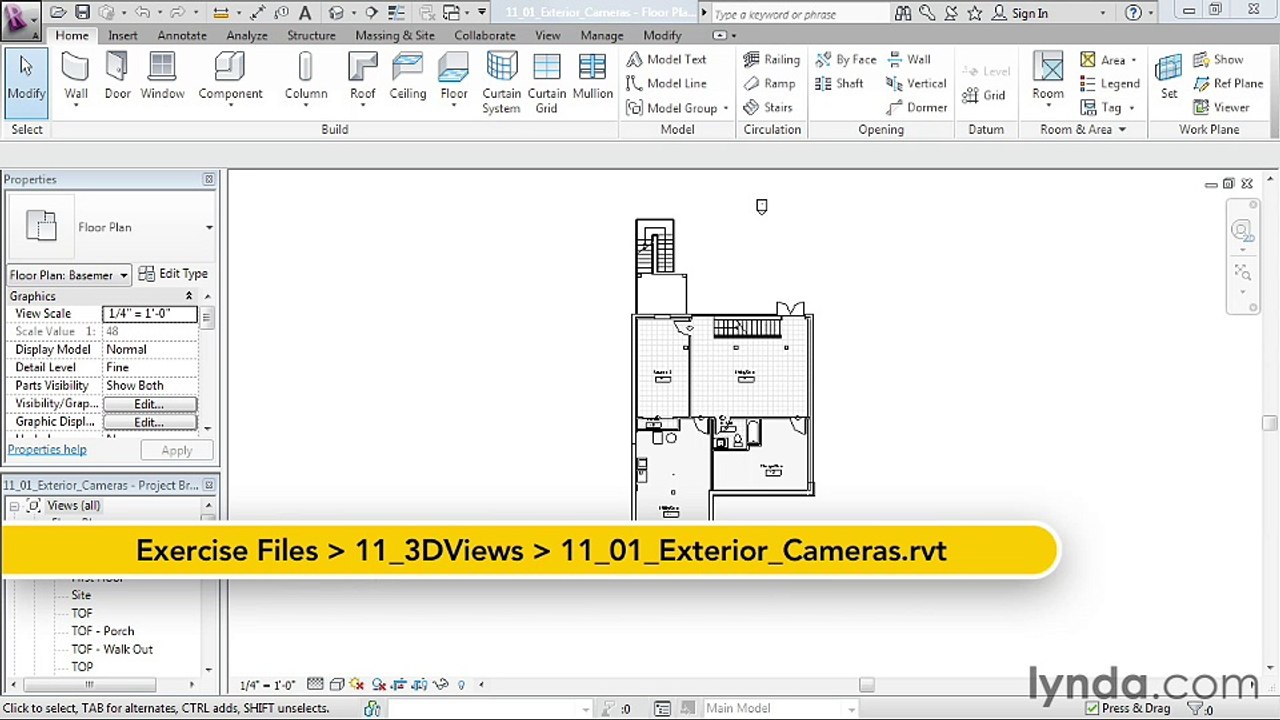Click the Model Text tool
The image size is (1280, 720).
click(x=666, y=59)
